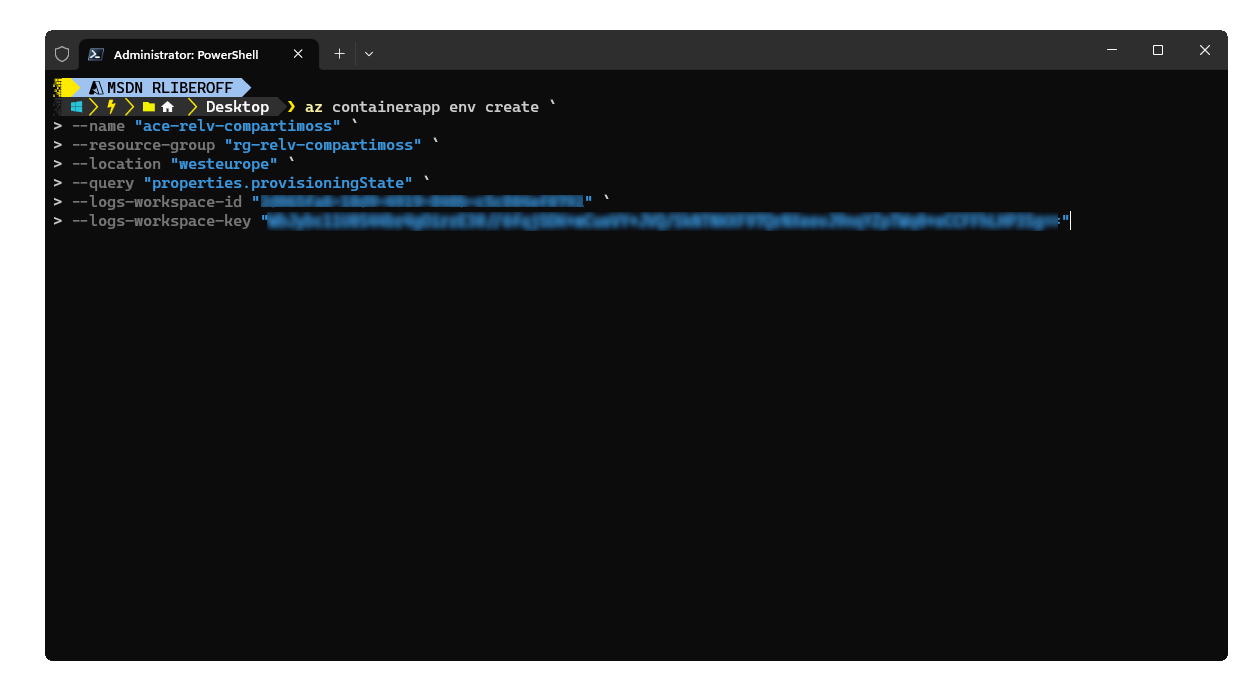1255x687 pixels.
Task: Click the --name parameter
Action: (x=98, y=126)
